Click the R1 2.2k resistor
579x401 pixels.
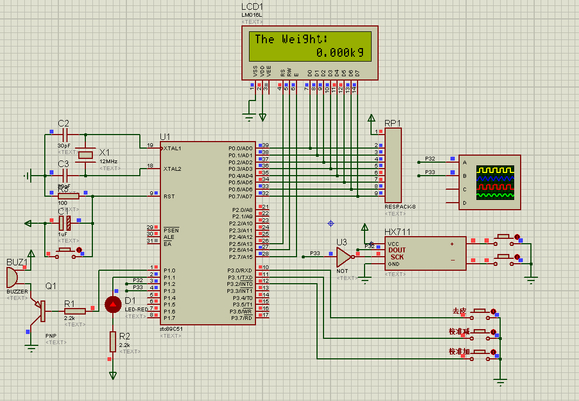coord(75,311)
